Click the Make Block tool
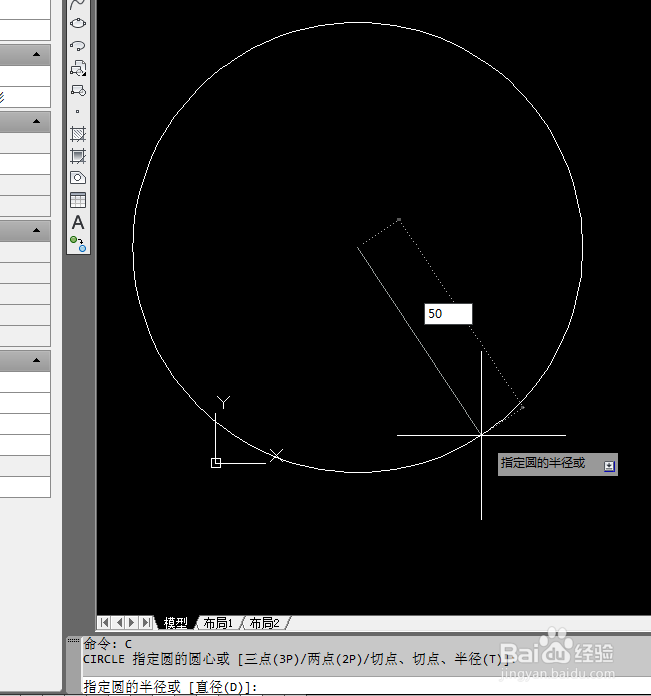The height and width of the screenshot is (696, 651). click(78, 90)
